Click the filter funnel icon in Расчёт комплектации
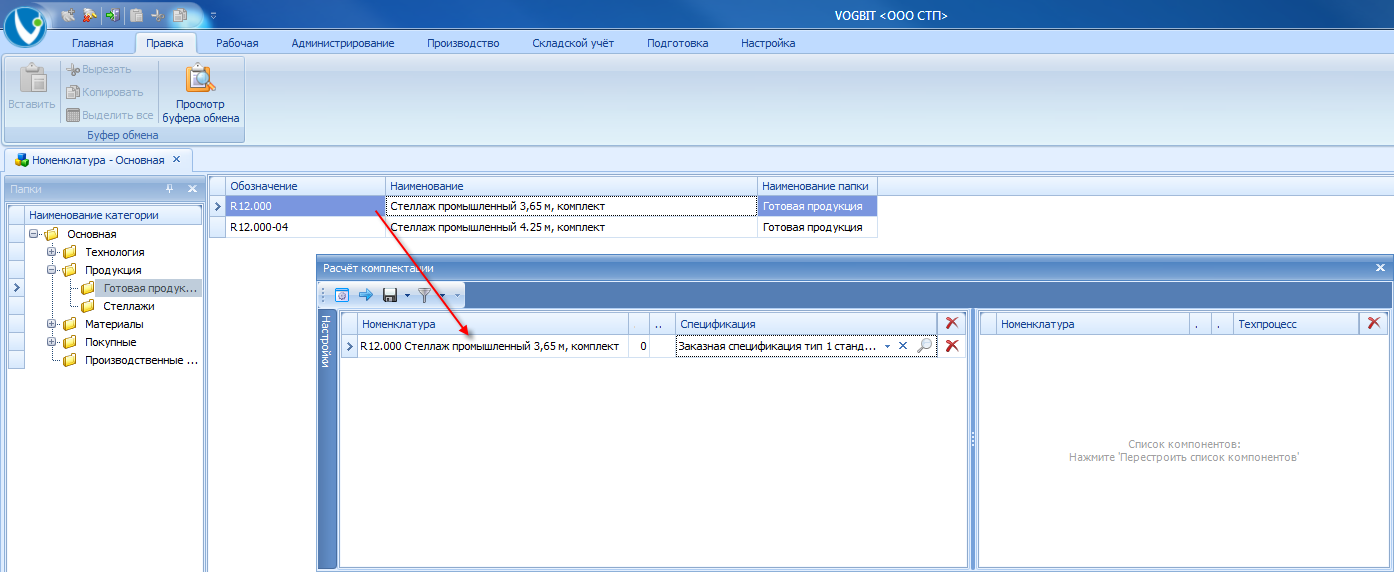Viewport: 1394px width, 572px height. 424,295
